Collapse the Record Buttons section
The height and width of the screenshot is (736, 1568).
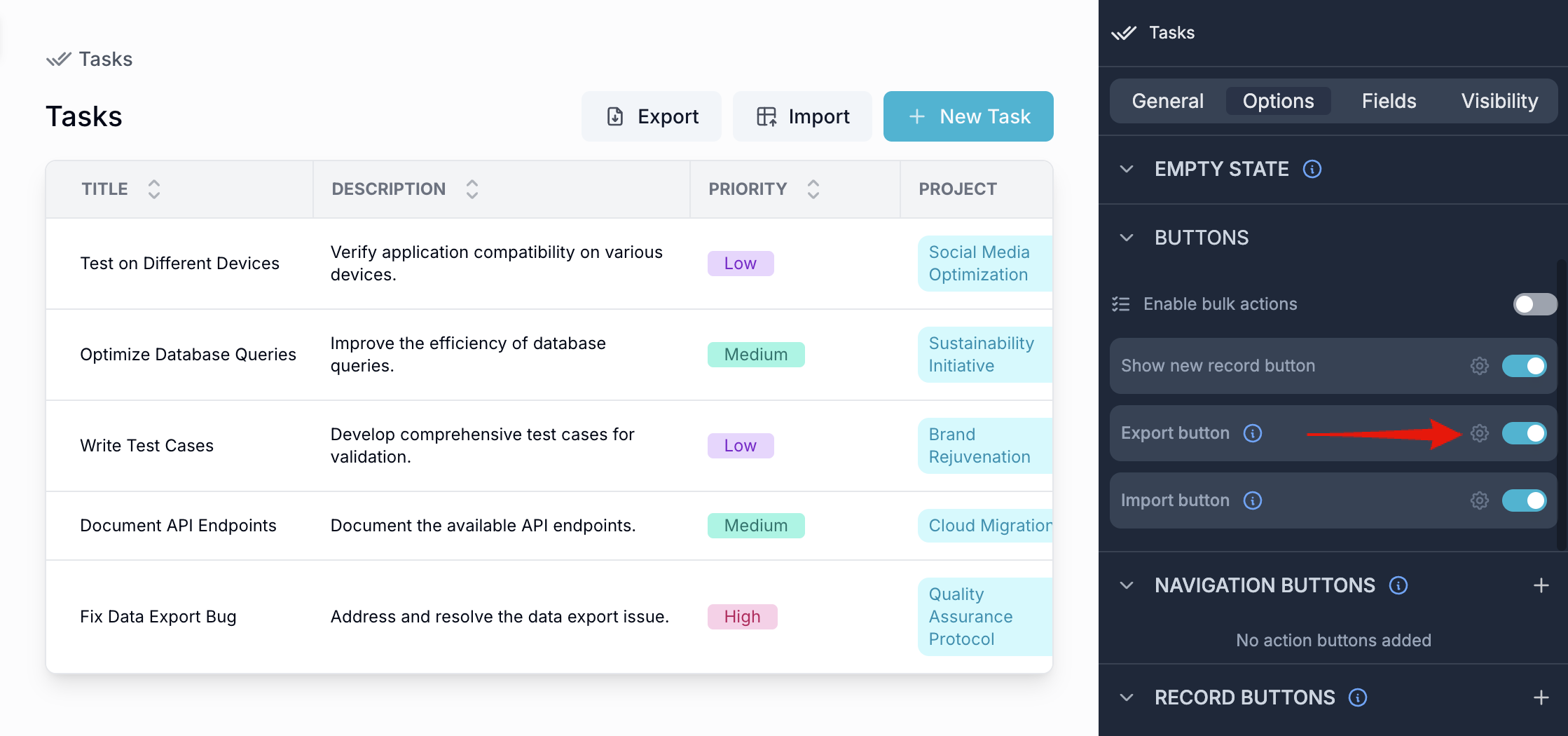pyautogui.click(x=1127, y=697)
